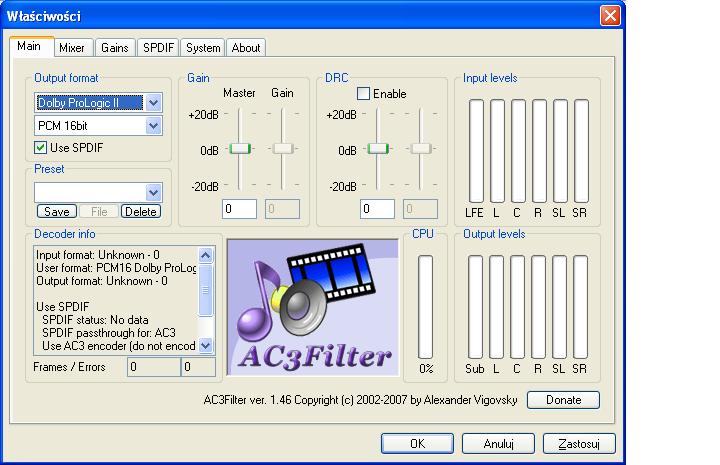Open the Gains tab
The width and height of the screenshot is (720, 465).
coord(115,48)
